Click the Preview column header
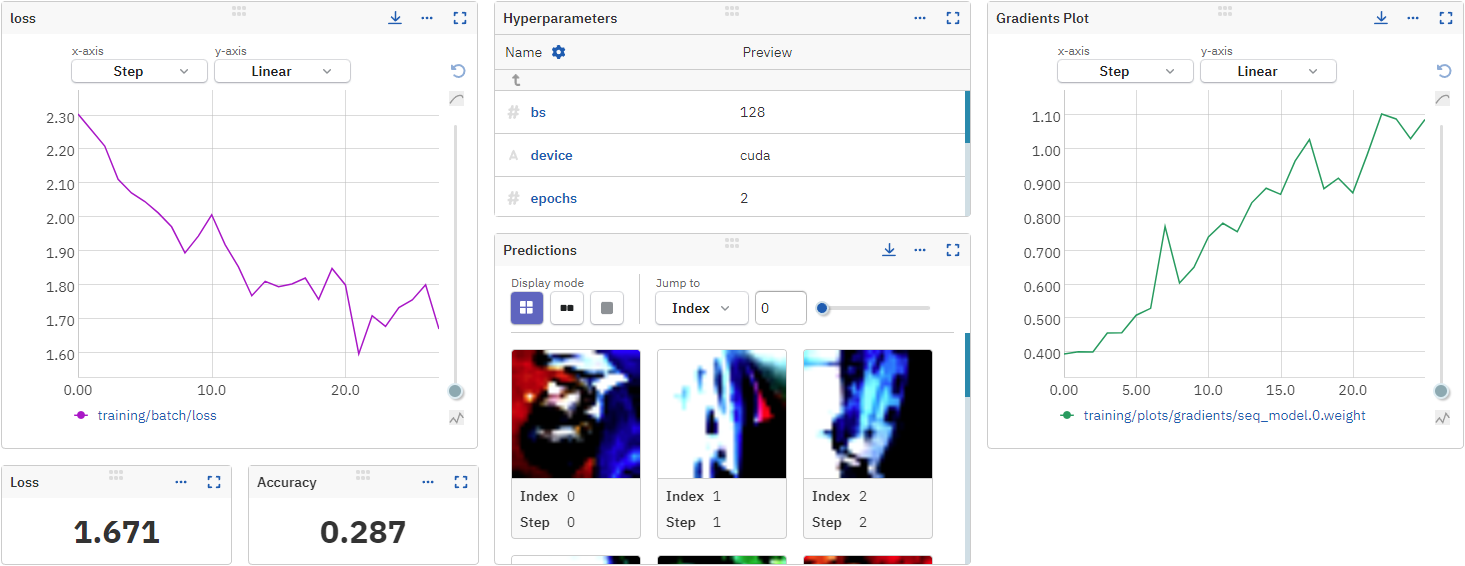Screen dimensions: 1465x566 (x=767, y=52)
